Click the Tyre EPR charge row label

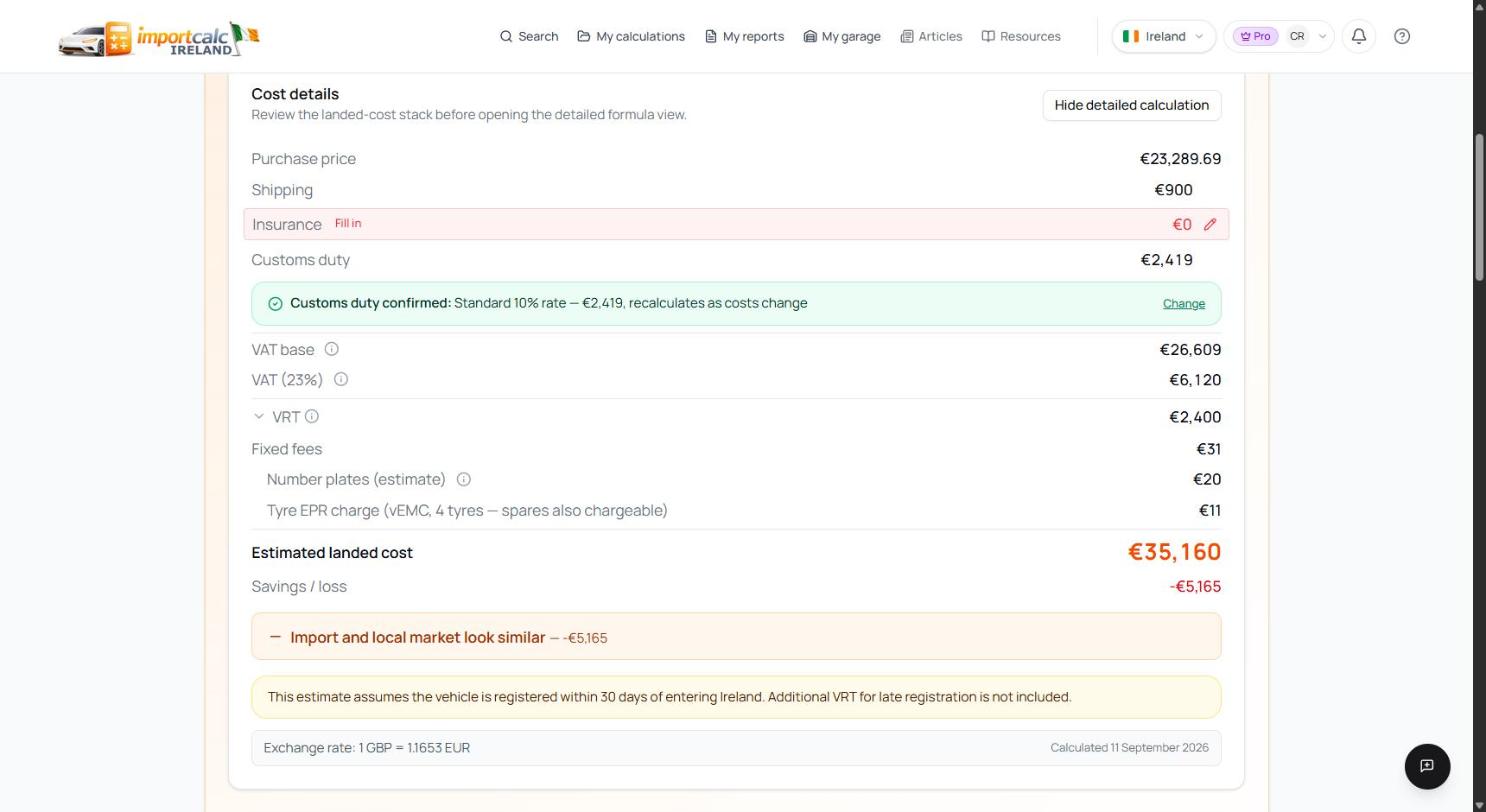(467, 511)
